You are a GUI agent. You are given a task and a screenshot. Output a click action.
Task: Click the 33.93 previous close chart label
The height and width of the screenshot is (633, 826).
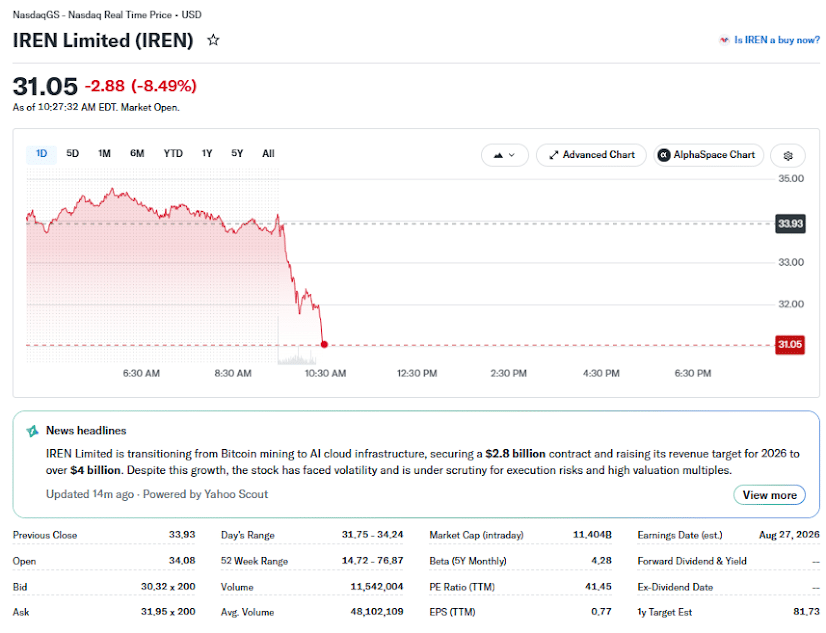(x=791, y=224)
